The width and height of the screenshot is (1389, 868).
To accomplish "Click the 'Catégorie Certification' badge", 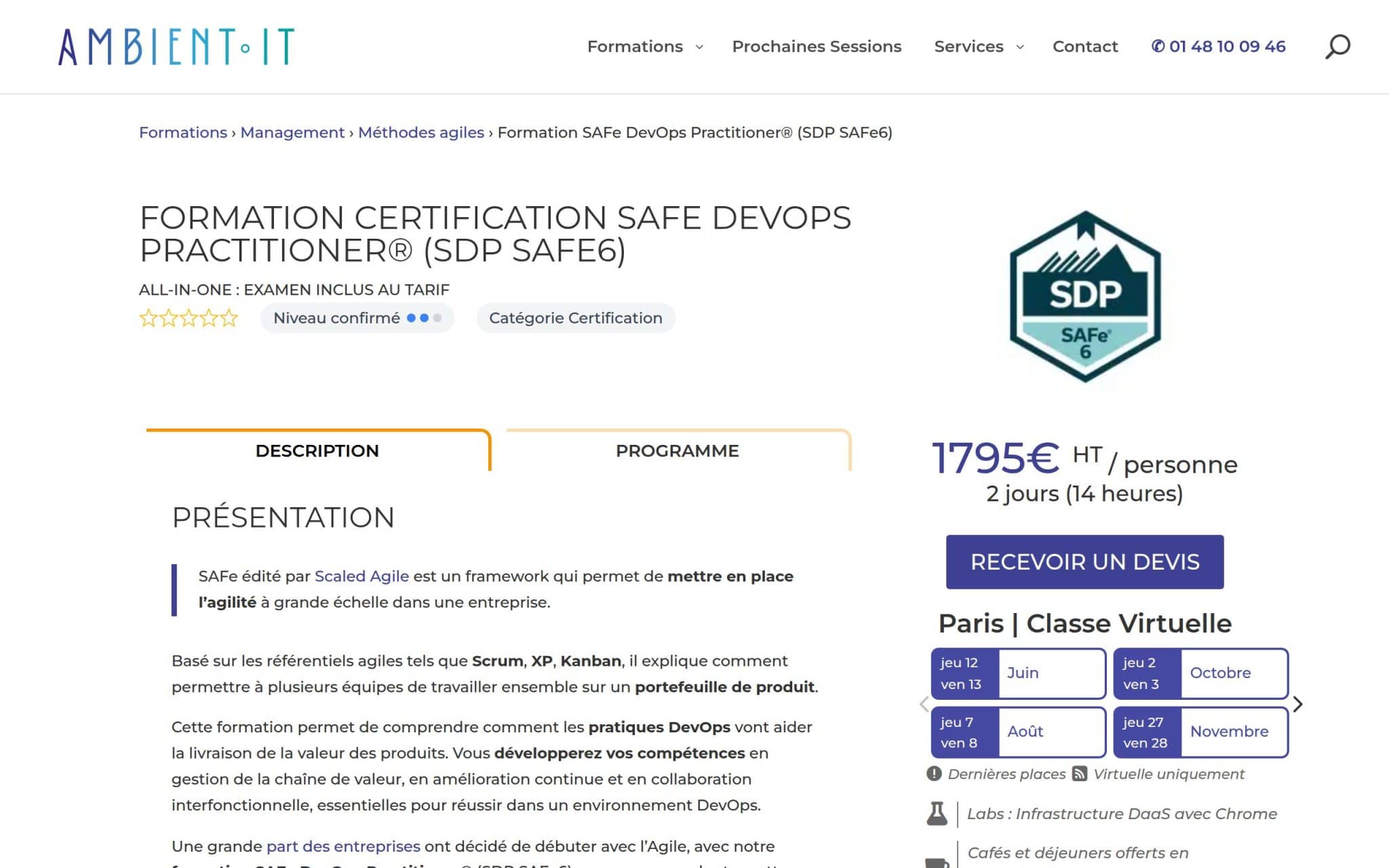I will coord(576,318).
